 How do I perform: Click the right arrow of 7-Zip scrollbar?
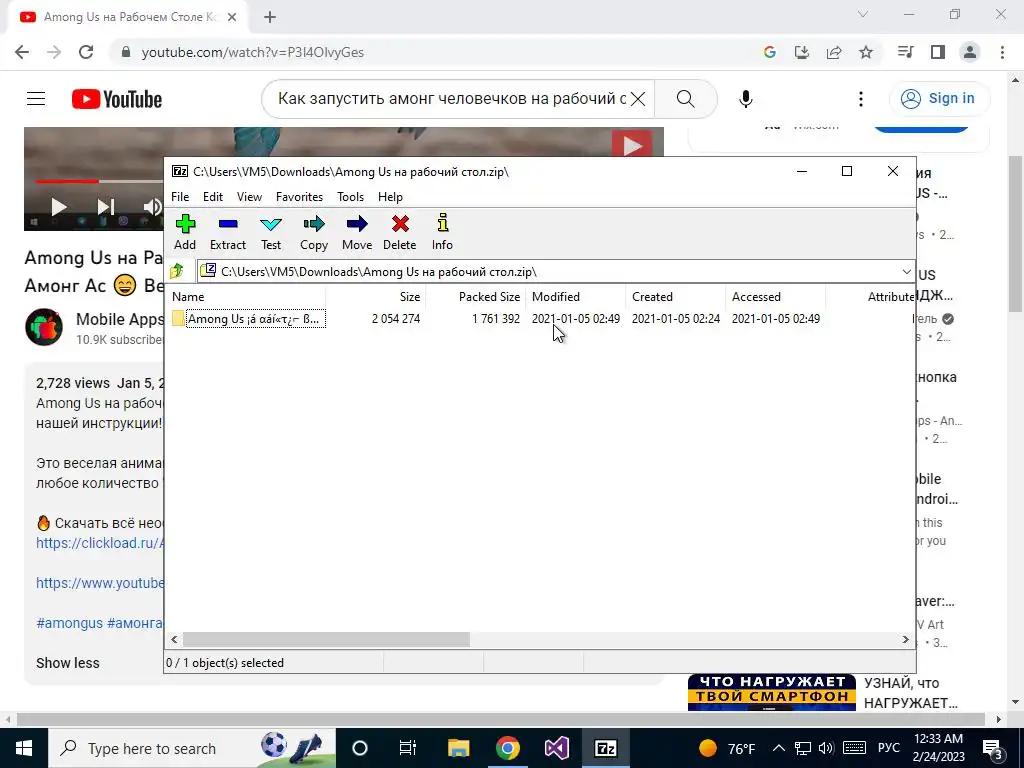pos(906,639)
